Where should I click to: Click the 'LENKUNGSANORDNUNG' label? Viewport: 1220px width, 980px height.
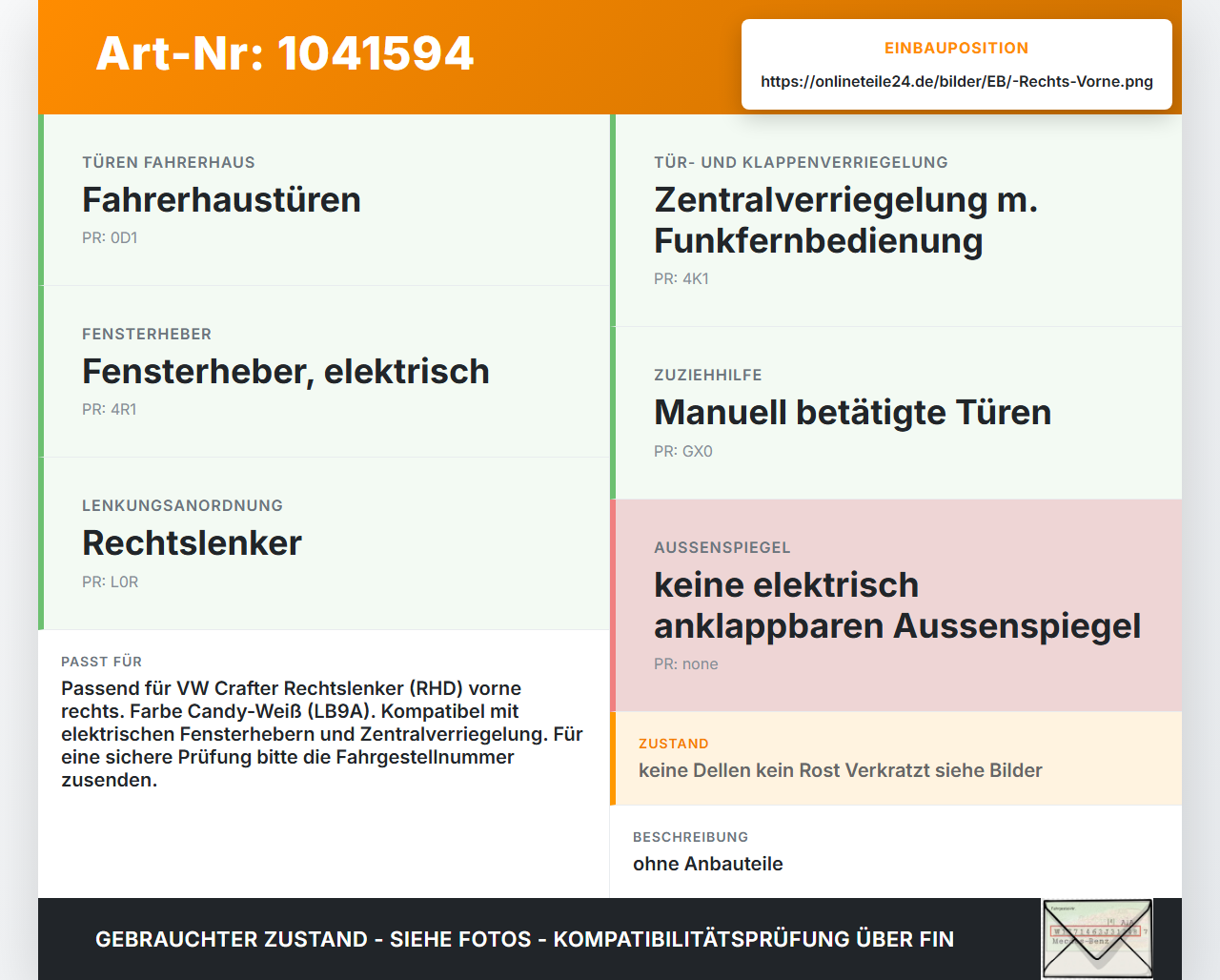pos(182,505)
